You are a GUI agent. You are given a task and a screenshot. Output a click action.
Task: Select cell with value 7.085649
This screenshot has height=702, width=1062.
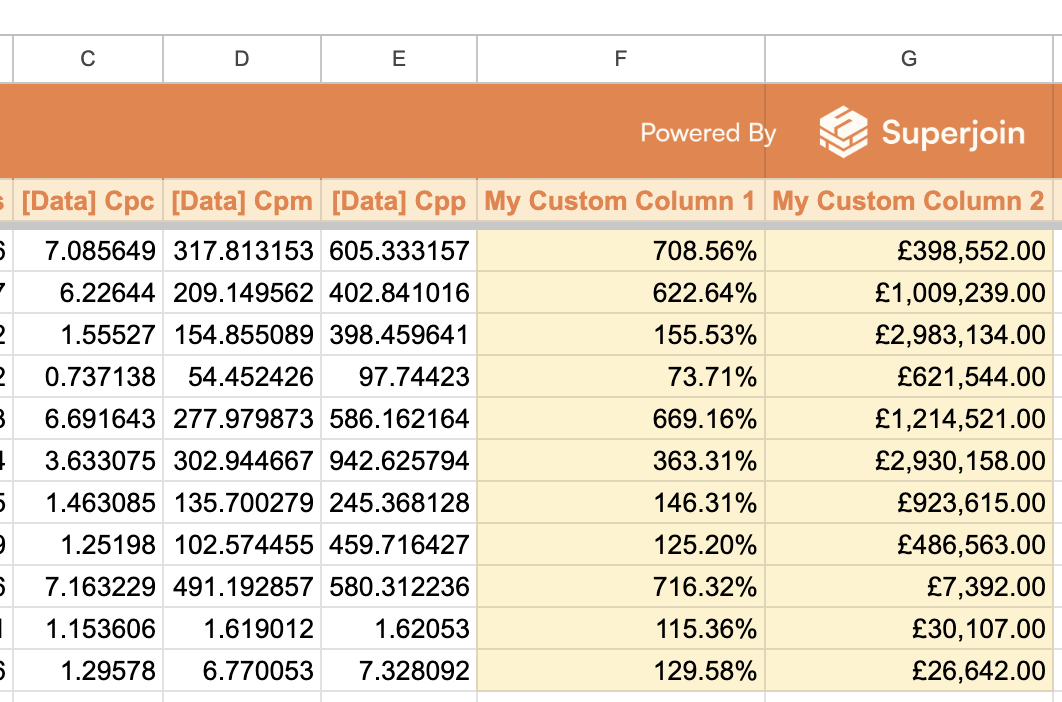point(88,251)
